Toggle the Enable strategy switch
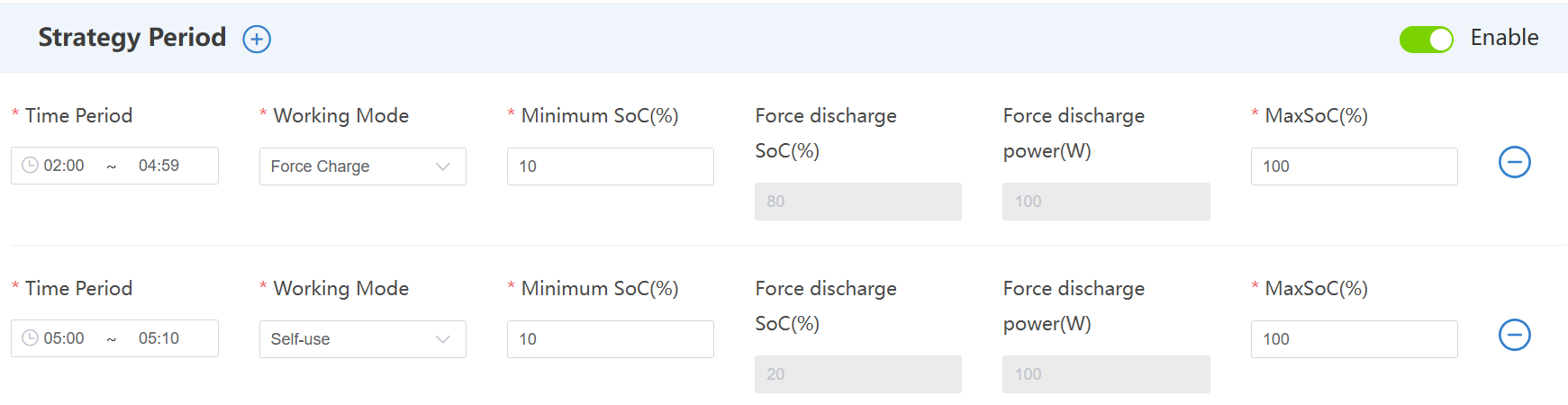1568x405 pixels. [x=1426, y=40]
